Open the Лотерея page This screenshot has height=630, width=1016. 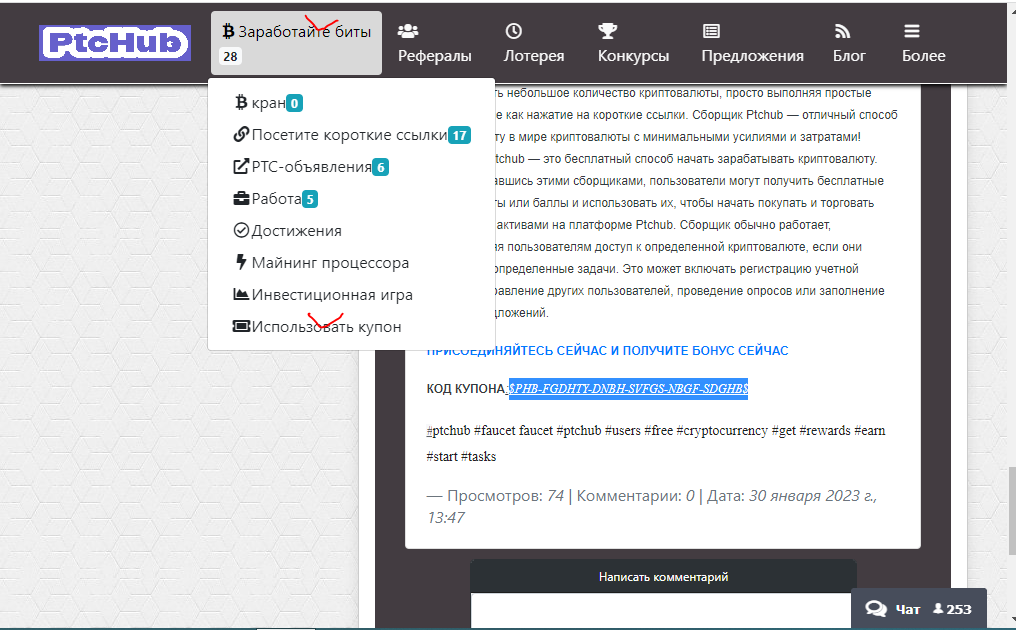coord(534,43)
